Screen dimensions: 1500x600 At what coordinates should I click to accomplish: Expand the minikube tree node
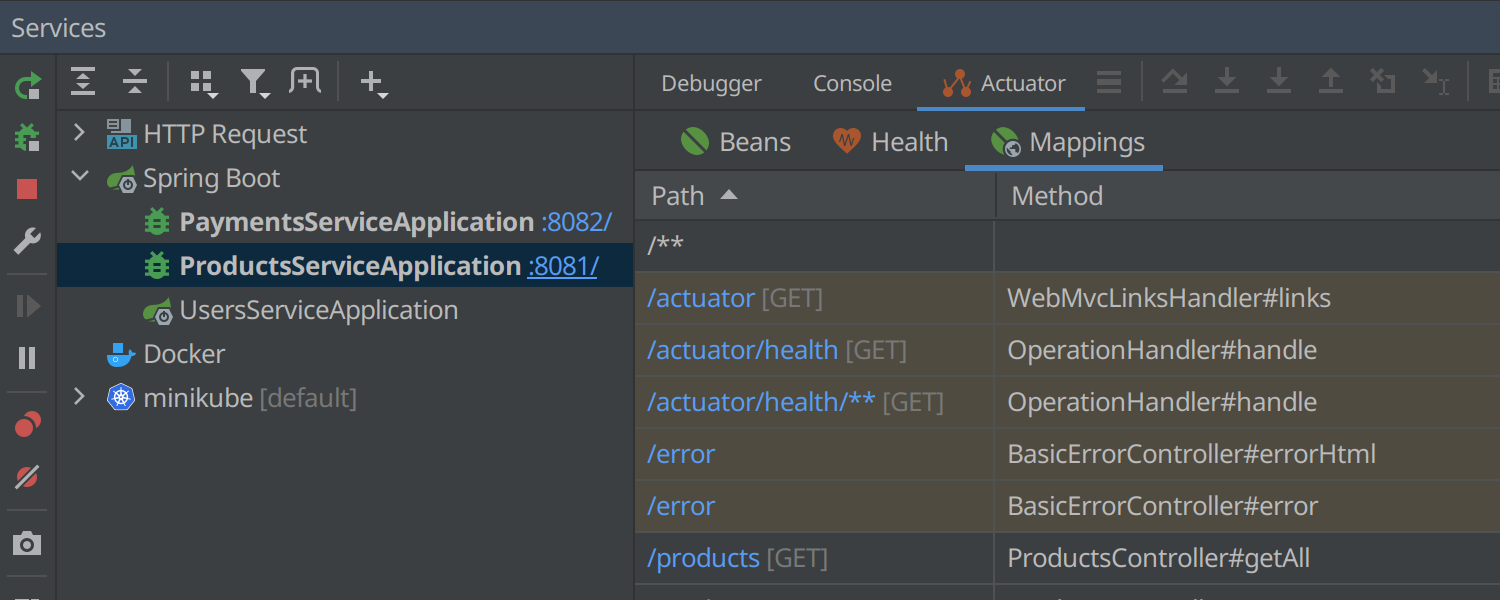pyautogui.click(x=81, y=397)
